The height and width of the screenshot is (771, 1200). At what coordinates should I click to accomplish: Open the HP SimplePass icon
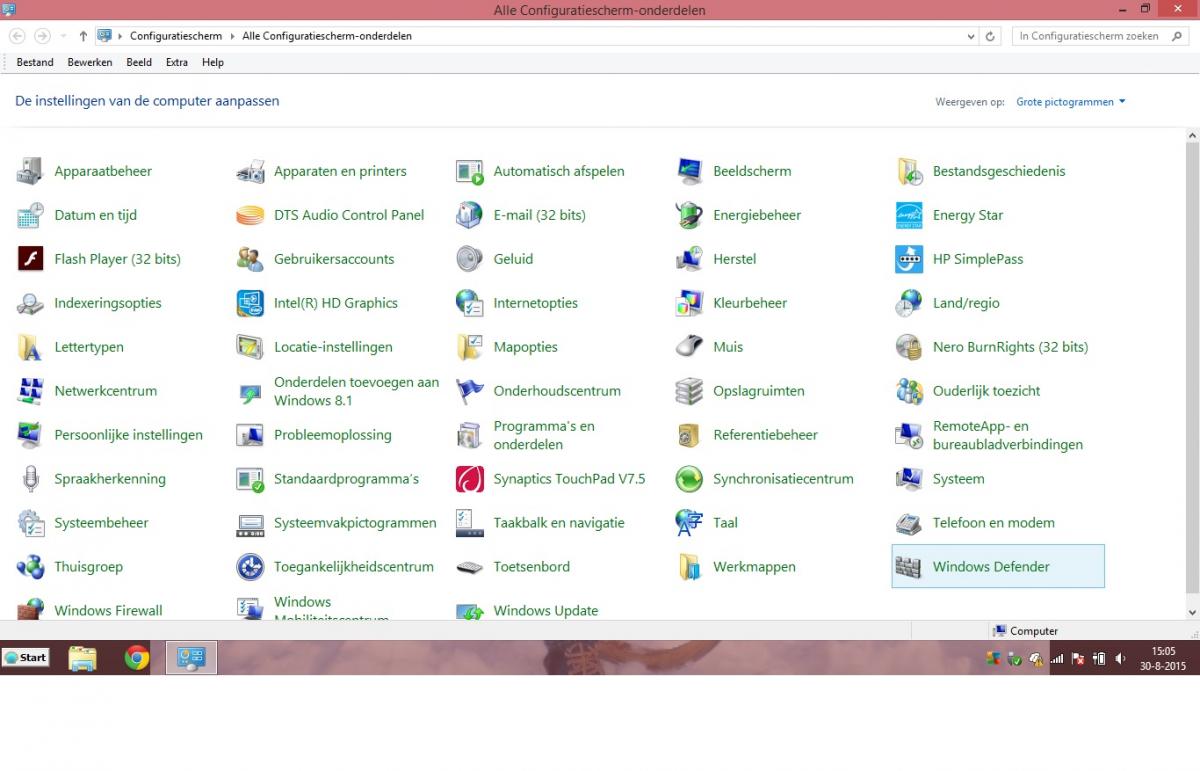click(909, 259)
